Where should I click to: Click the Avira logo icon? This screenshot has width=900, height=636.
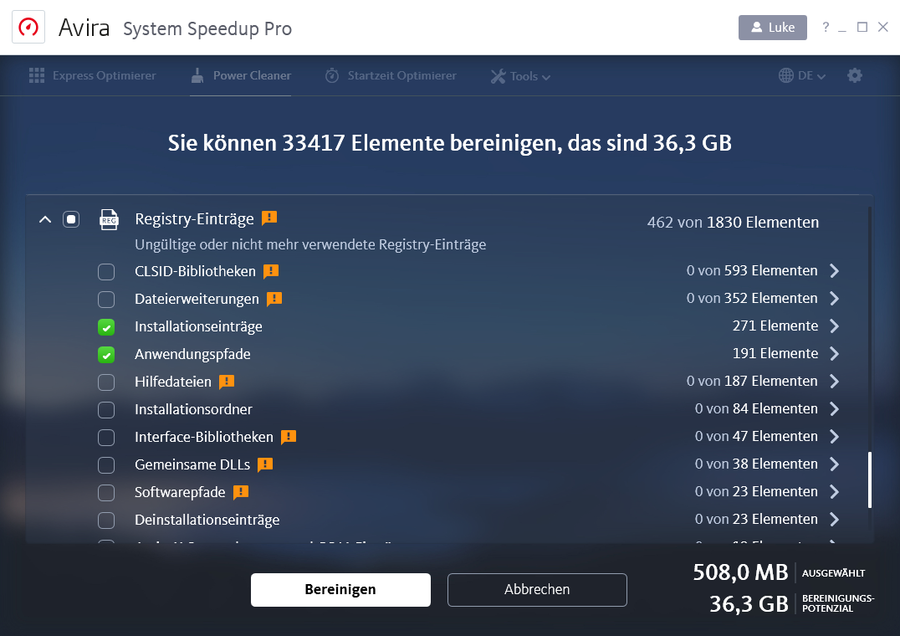(x=27, y=28)
